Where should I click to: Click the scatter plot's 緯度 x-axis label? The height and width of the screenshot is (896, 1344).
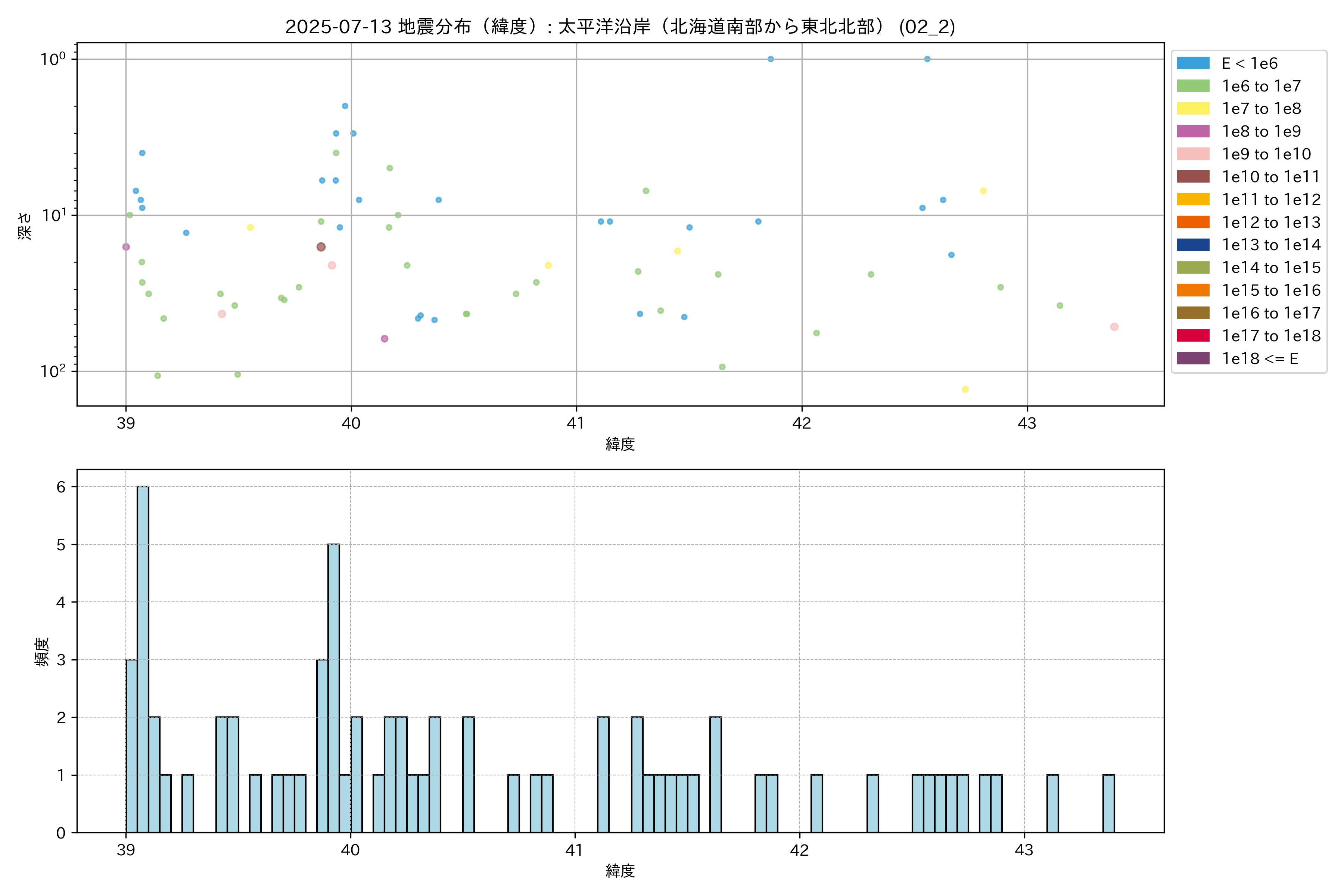620,444
